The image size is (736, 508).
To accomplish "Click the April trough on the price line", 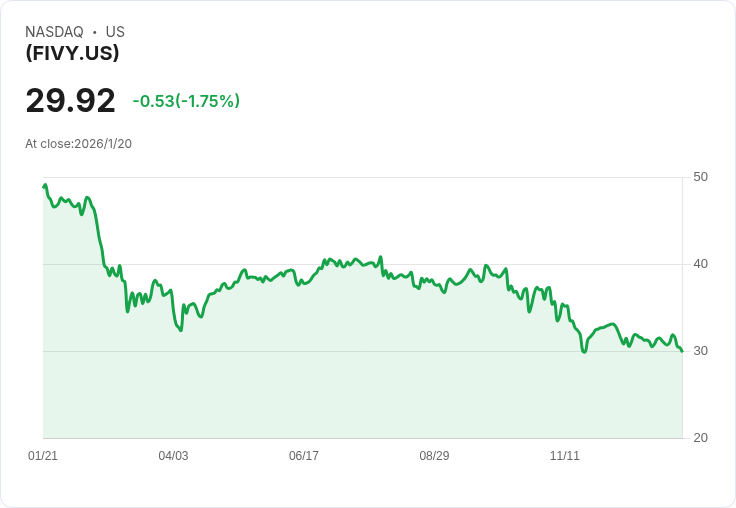I will 181,330.
